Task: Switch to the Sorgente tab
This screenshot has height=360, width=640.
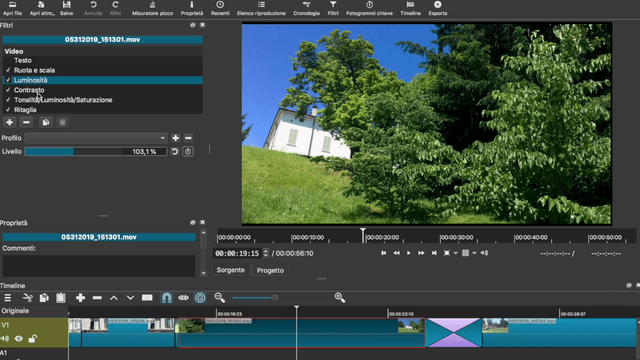Action: (x=231, y=270)
